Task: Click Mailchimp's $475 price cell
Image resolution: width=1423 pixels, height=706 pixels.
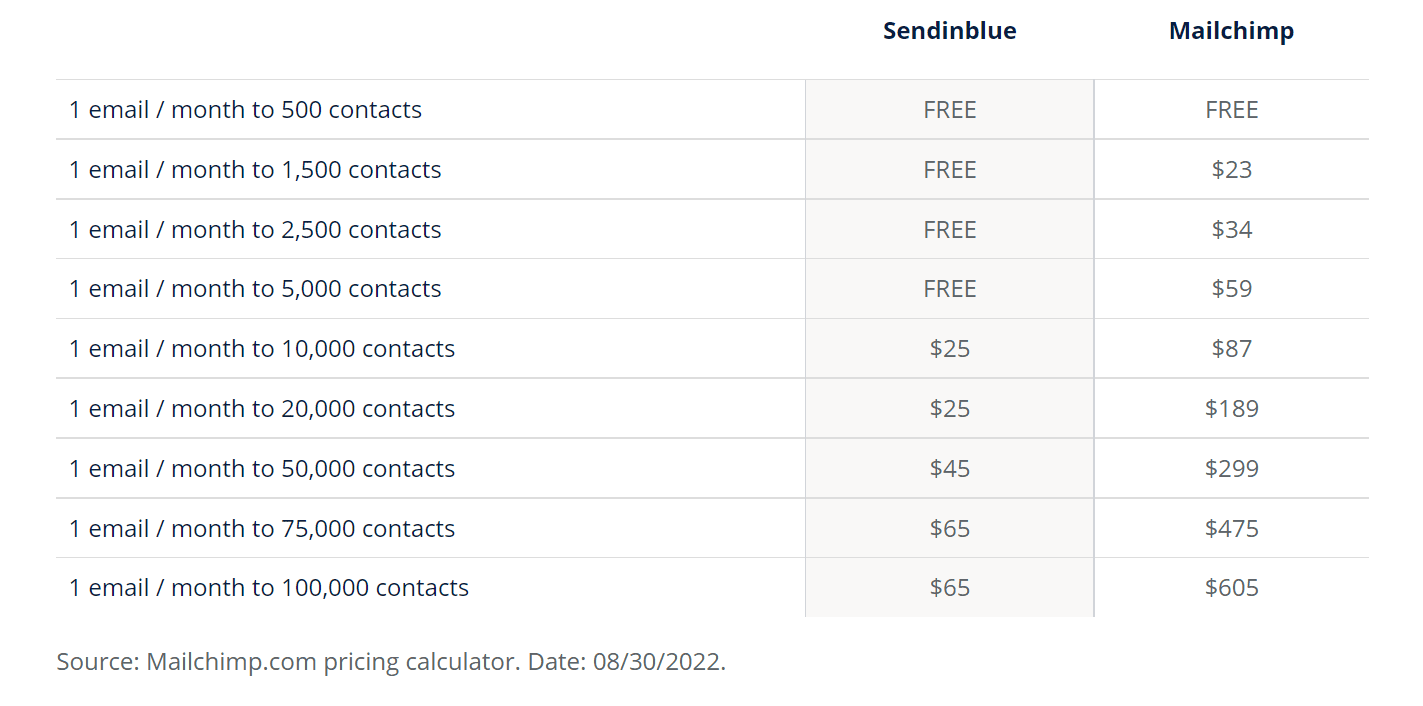Action: click(x=1231, y=529)
